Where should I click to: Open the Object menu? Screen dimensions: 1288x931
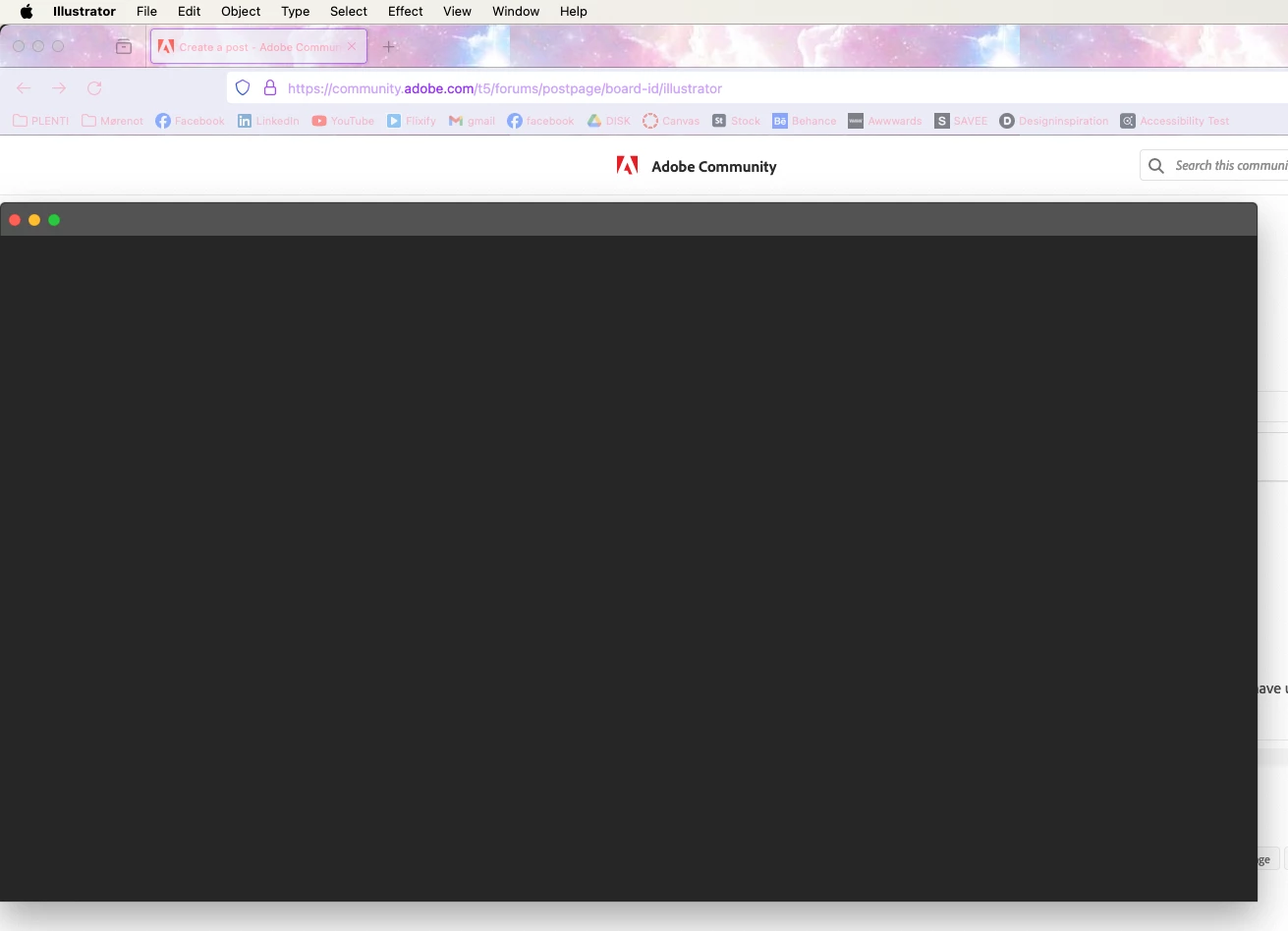241,12
